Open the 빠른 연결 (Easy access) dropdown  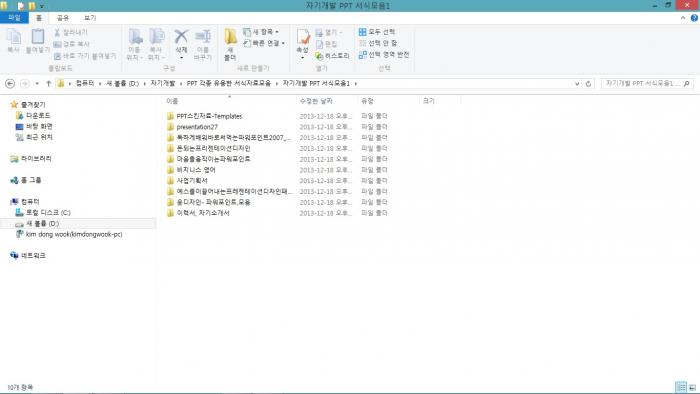[264, 43]
